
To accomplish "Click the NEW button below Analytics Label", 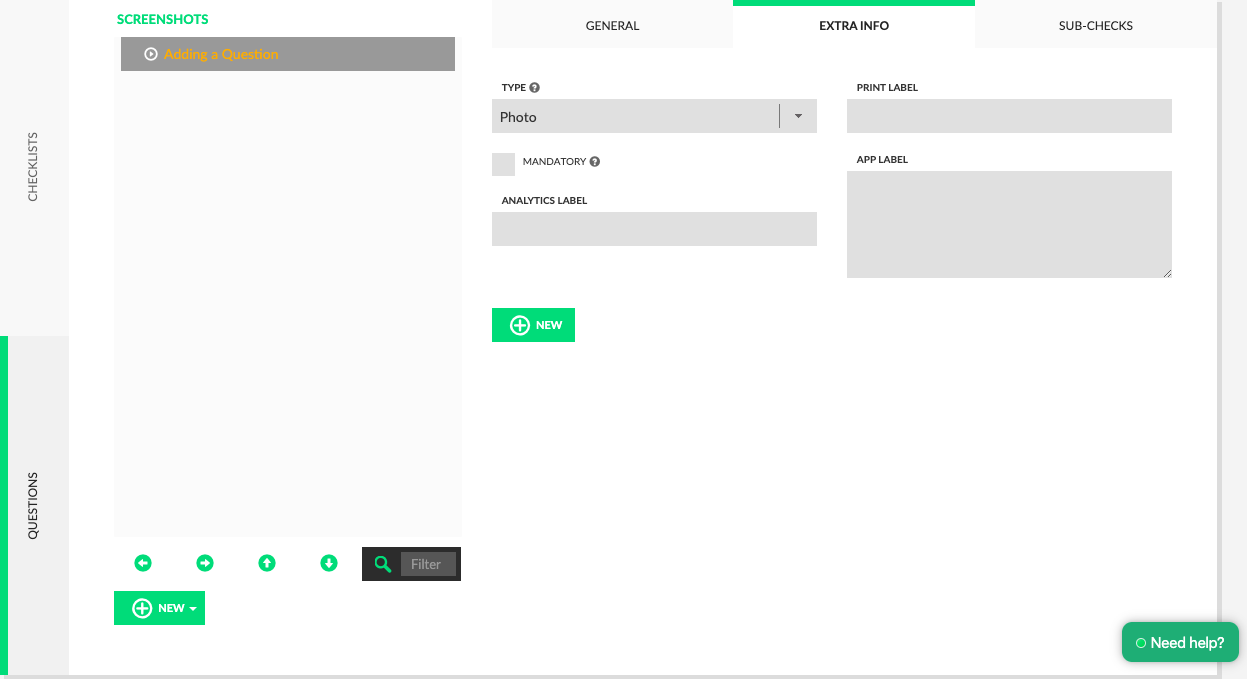I will pyautogui.click(x=533, y=325).
